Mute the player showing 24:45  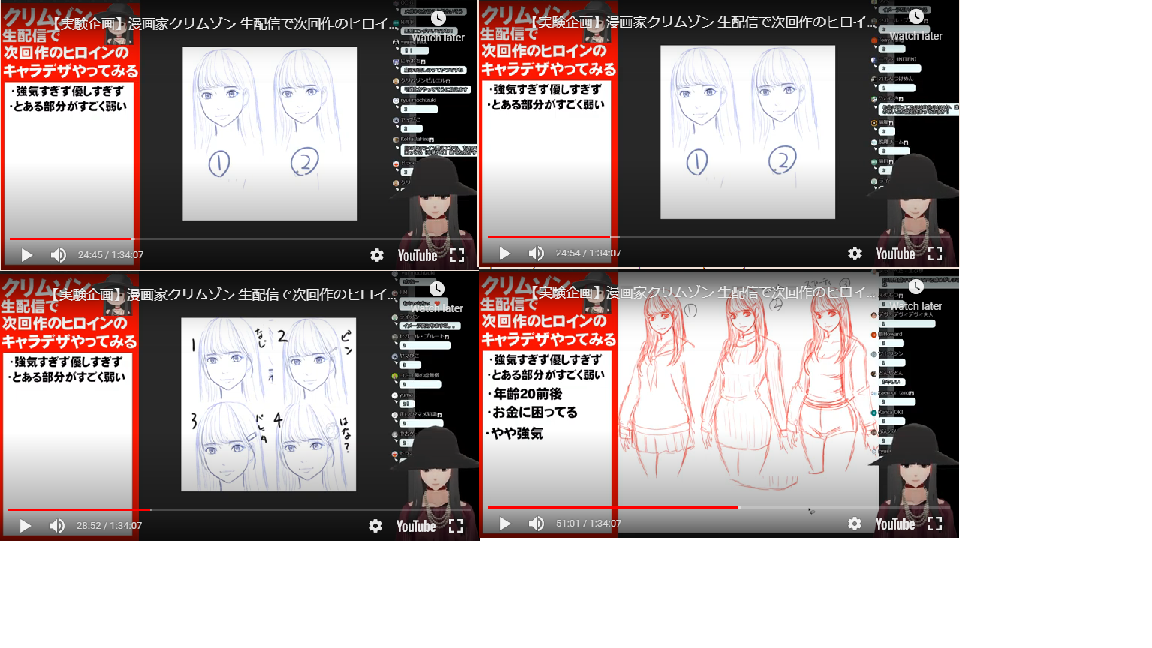click(x=58, y=255)
